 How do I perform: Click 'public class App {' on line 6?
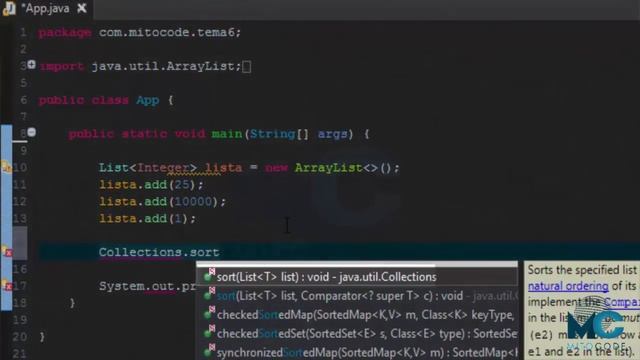[x=106, y=100]
